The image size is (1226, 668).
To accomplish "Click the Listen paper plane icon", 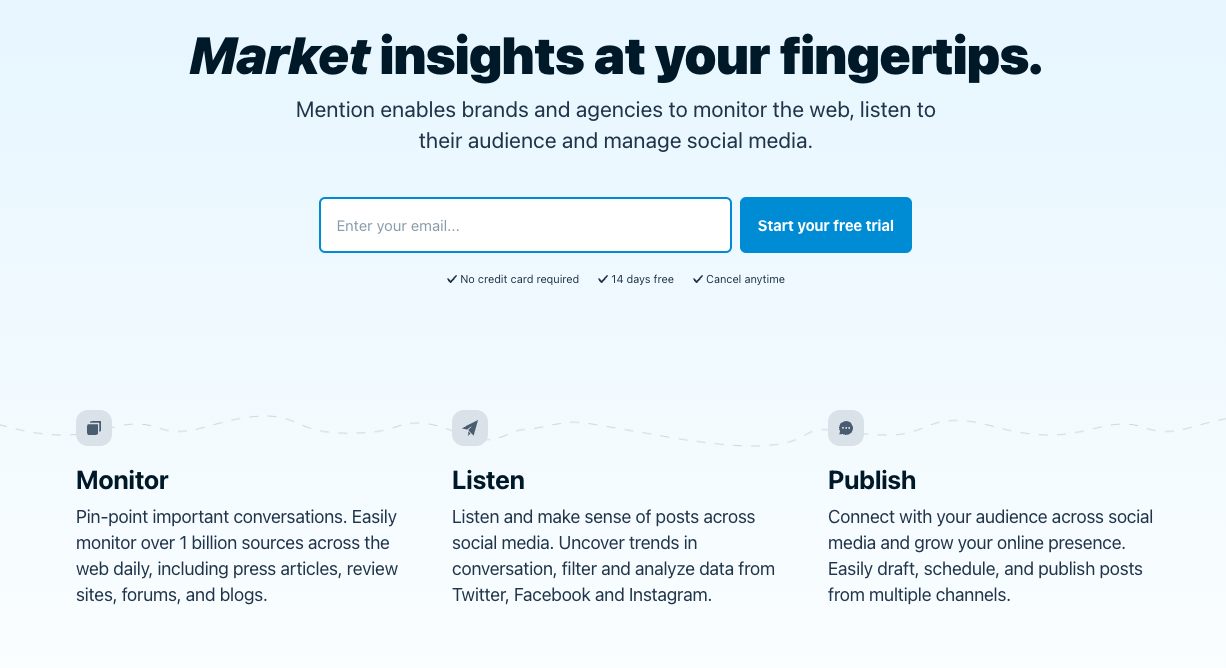I will [470, 428].
